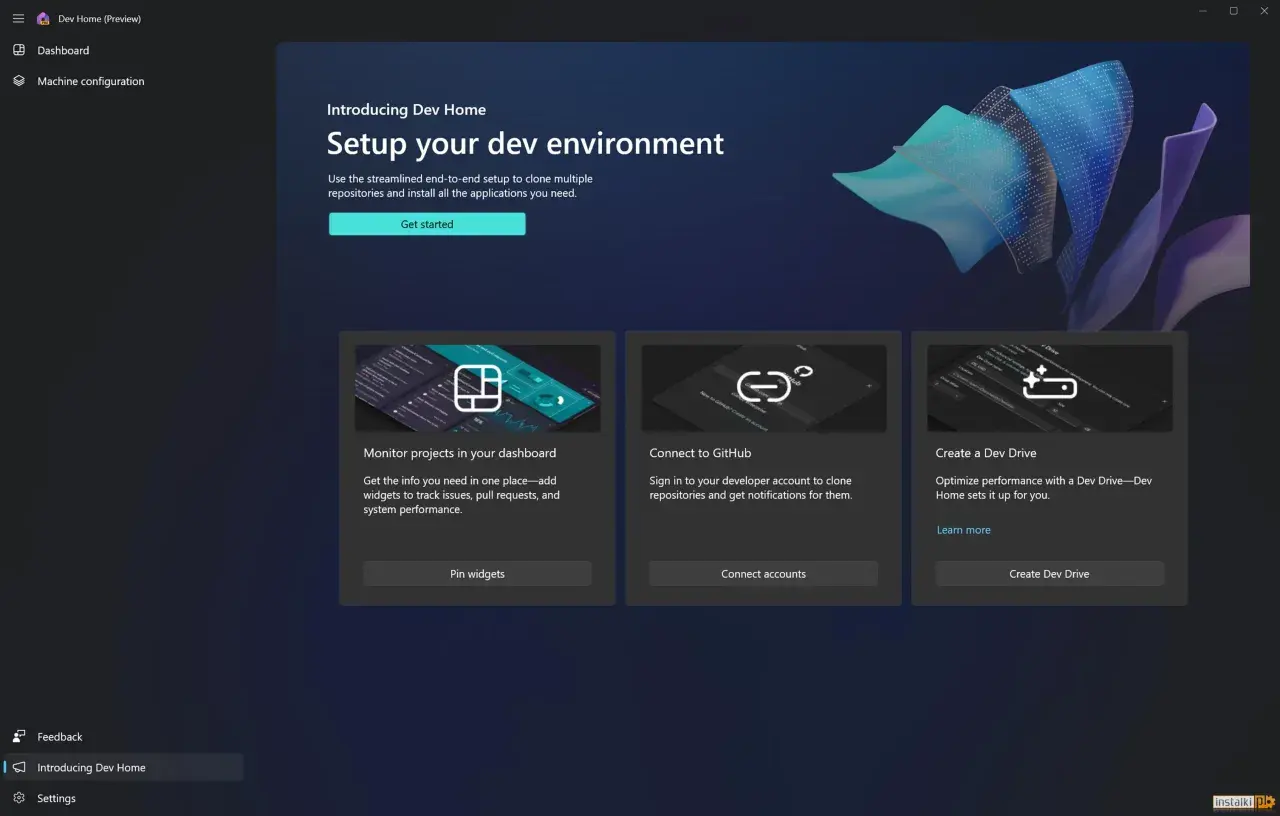Minimize the Dev Home window
Screen dimensions: 1280x816
(1202, 11)
